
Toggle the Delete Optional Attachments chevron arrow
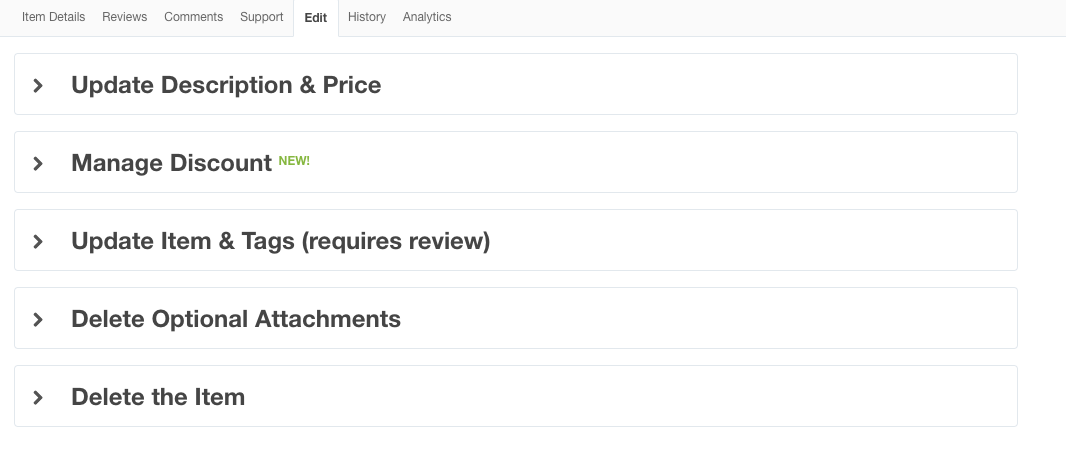click(x=38, y=319)
